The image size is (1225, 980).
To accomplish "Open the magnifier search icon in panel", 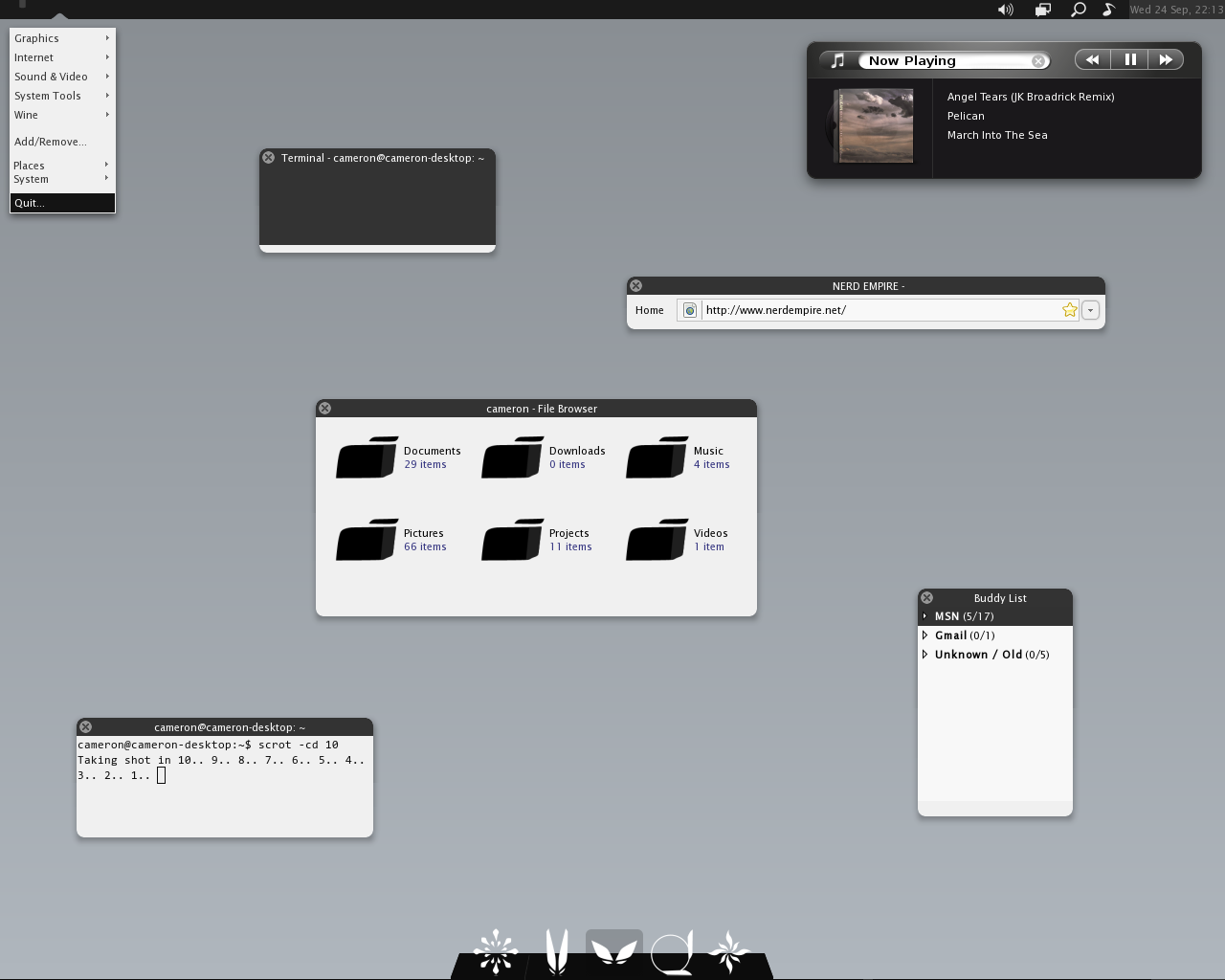I will (x=1078, y=10).
